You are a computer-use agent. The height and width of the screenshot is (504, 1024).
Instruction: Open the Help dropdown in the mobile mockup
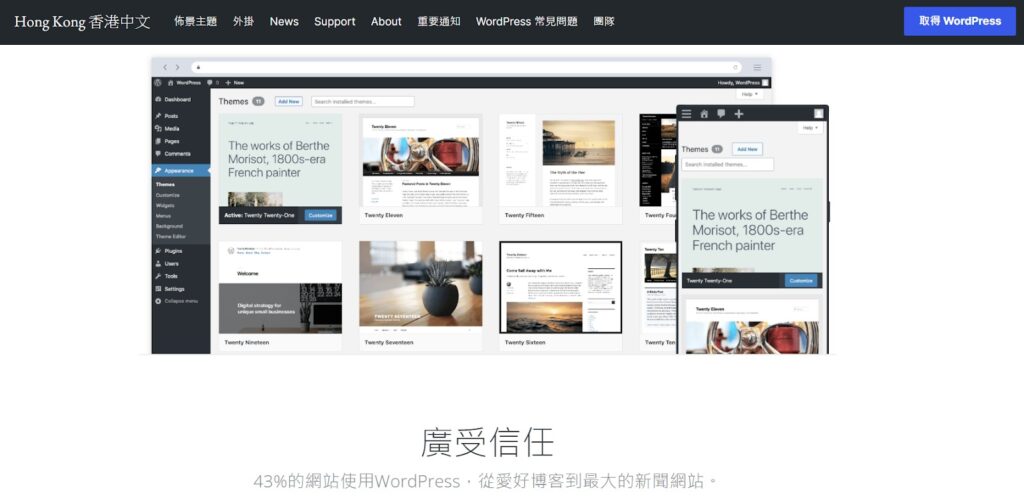(x=810, y=128)
